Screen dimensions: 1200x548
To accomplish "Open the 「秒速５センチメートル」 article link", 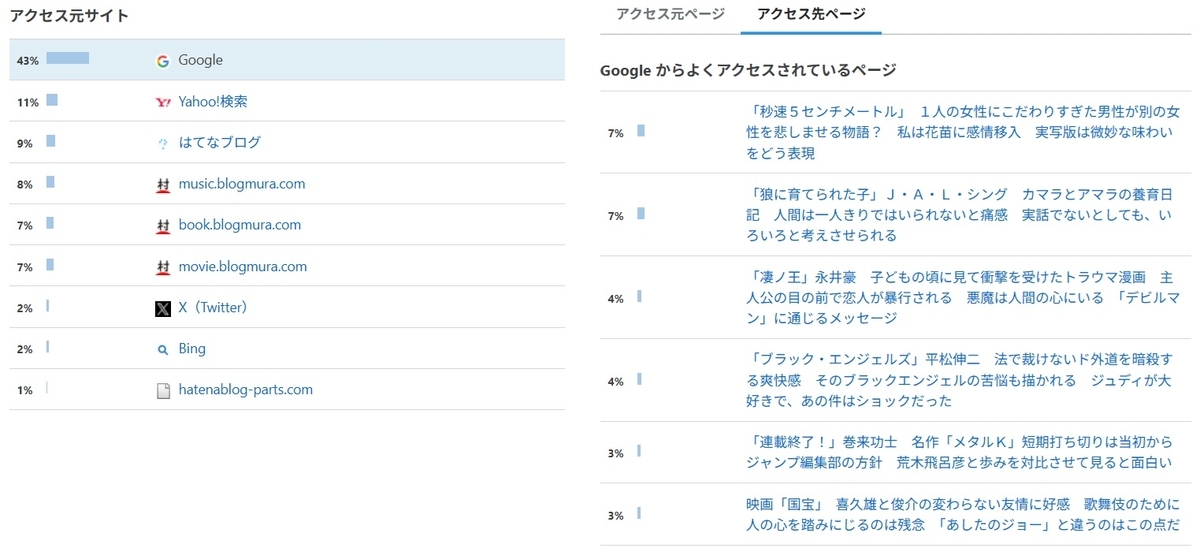I will [962, 132].
